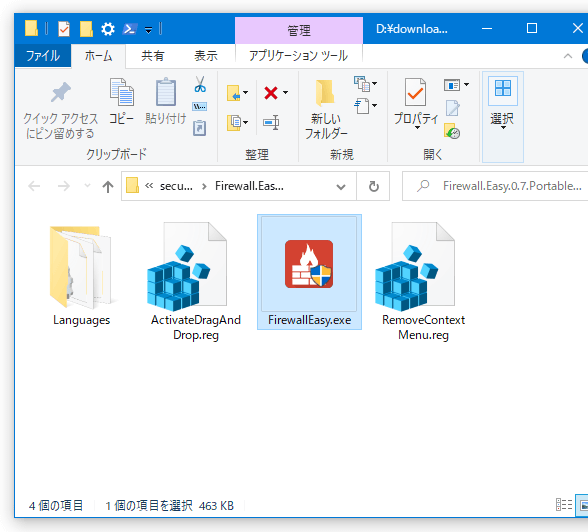
Task: Click the Copy path icon
Action: click(x=200, y=107)
